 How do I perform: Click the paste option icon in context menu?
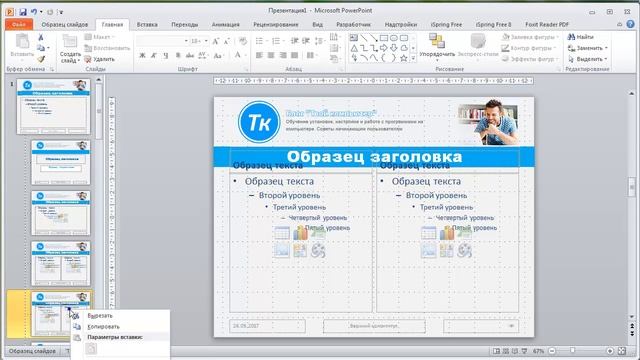(91, 348)
